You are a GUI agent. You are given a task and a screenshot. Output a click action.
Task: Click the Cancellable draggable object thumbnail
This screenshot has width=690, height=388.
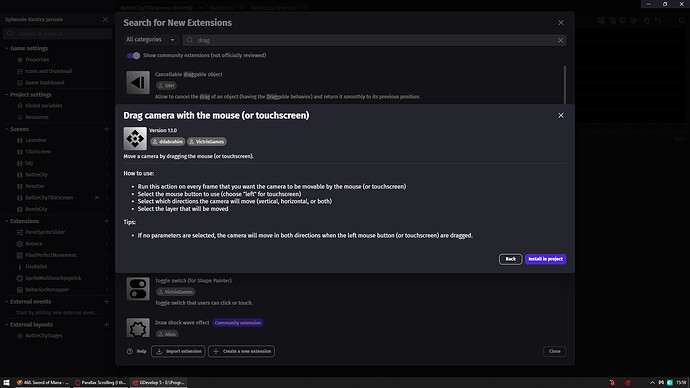pyautogui.click(x=138, y=82)
